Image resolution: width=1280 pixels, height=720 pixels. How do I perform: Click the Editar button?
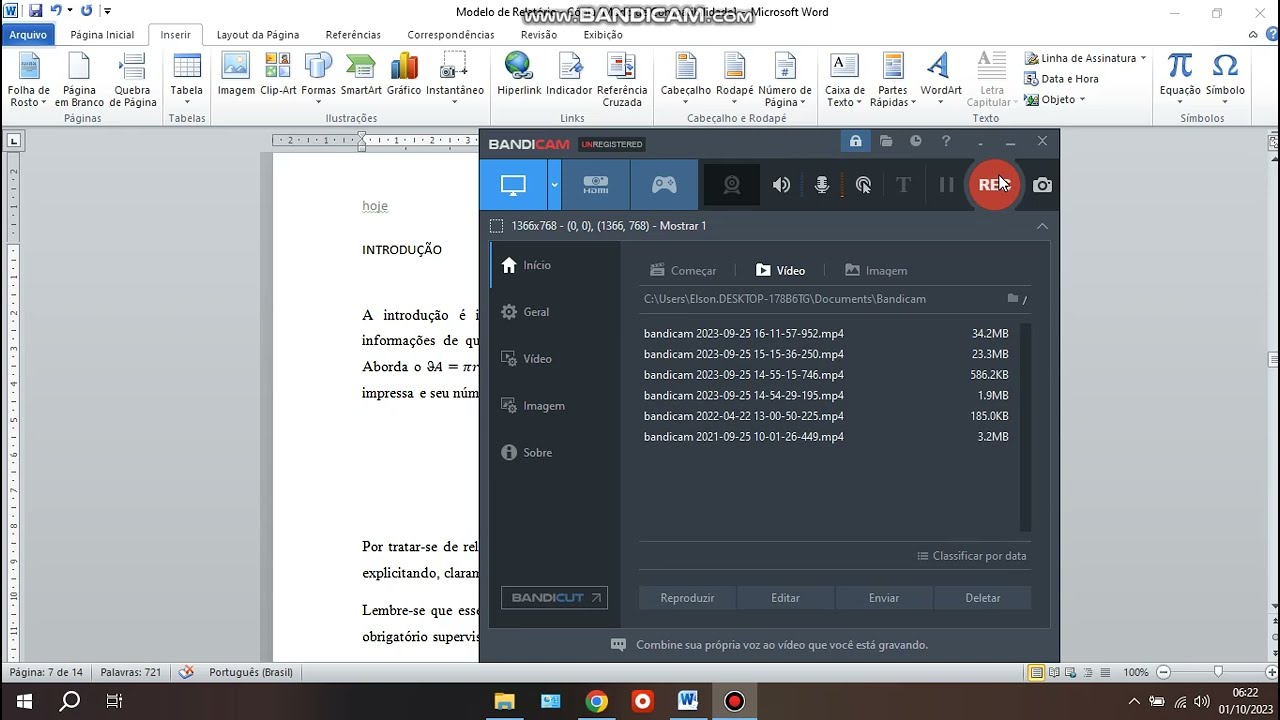pyautogui.click(x=785, y=598)
